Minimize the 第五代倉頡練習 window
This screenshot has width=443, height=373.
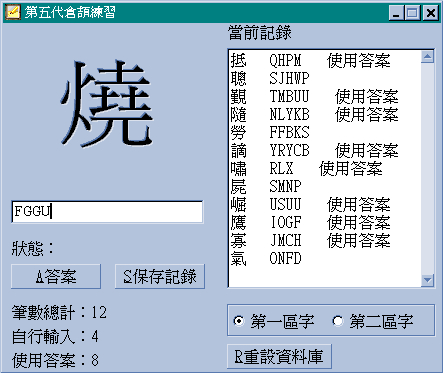pyautogui.click(x=396, y=13)
